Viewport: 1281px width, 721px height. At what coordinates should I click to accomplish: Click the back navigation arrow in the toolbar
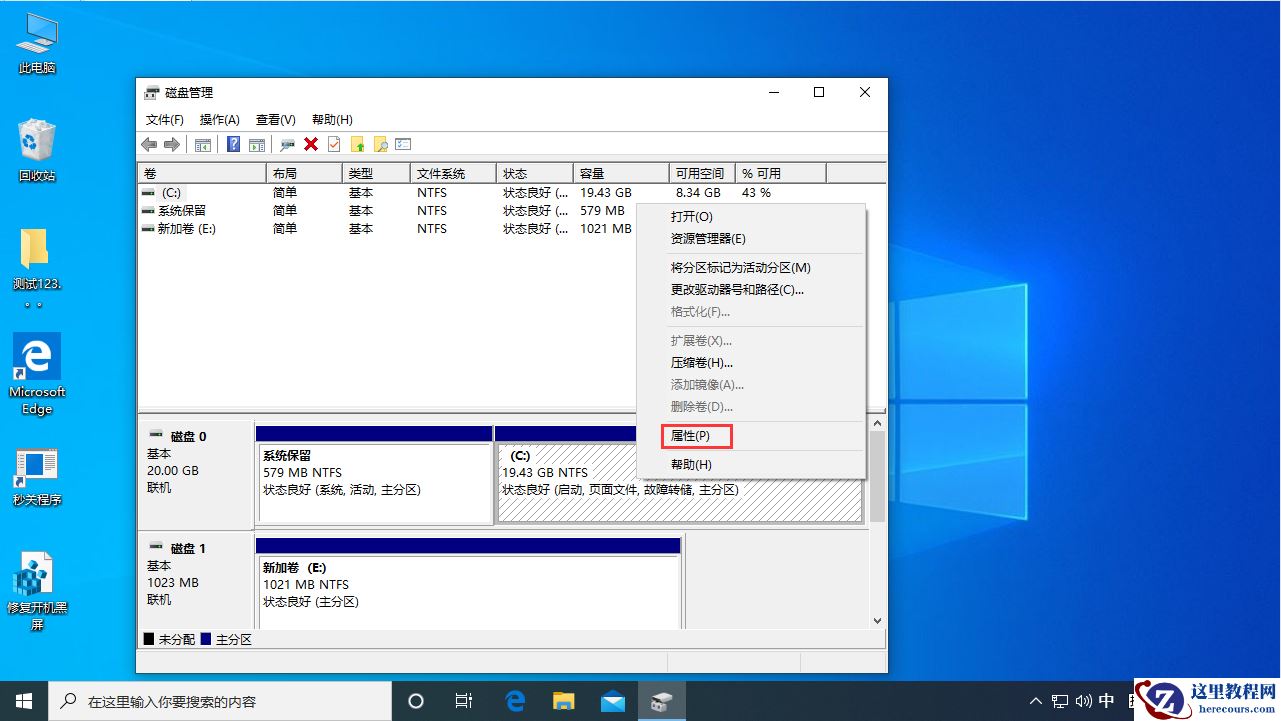tap(149, 143)
